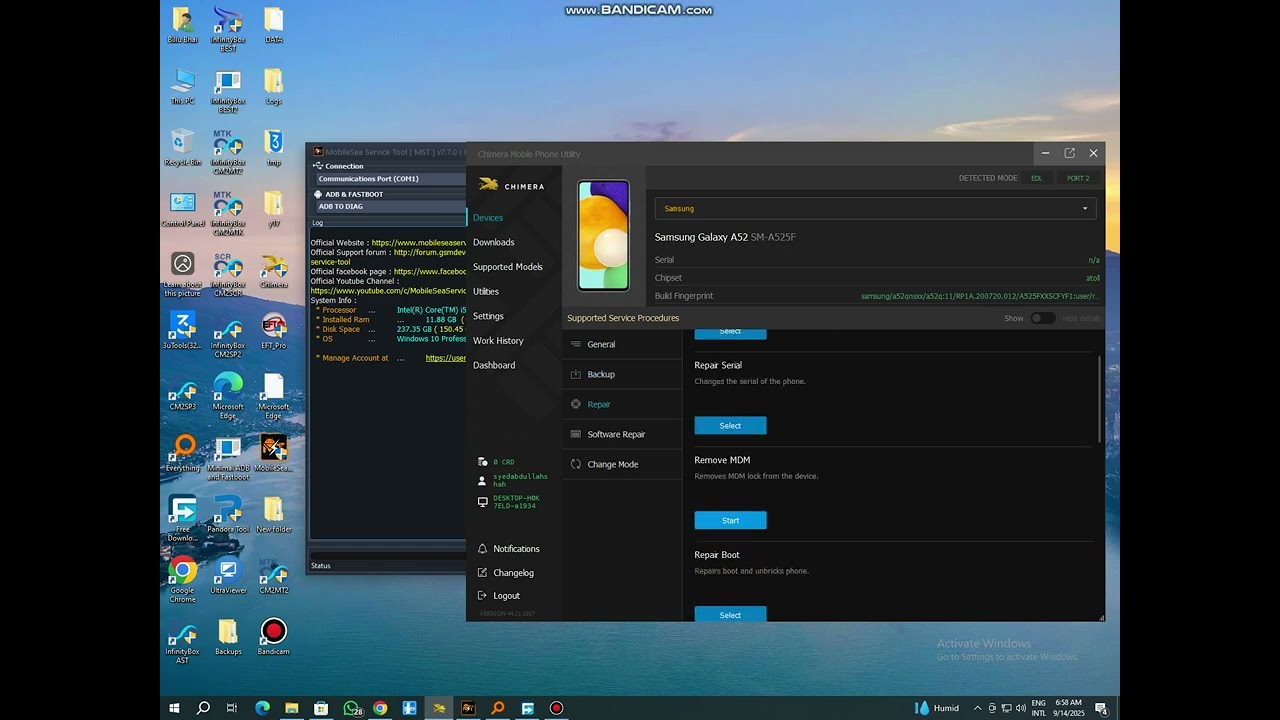Open the Changelog entry in Chimera

pos(513,573)
